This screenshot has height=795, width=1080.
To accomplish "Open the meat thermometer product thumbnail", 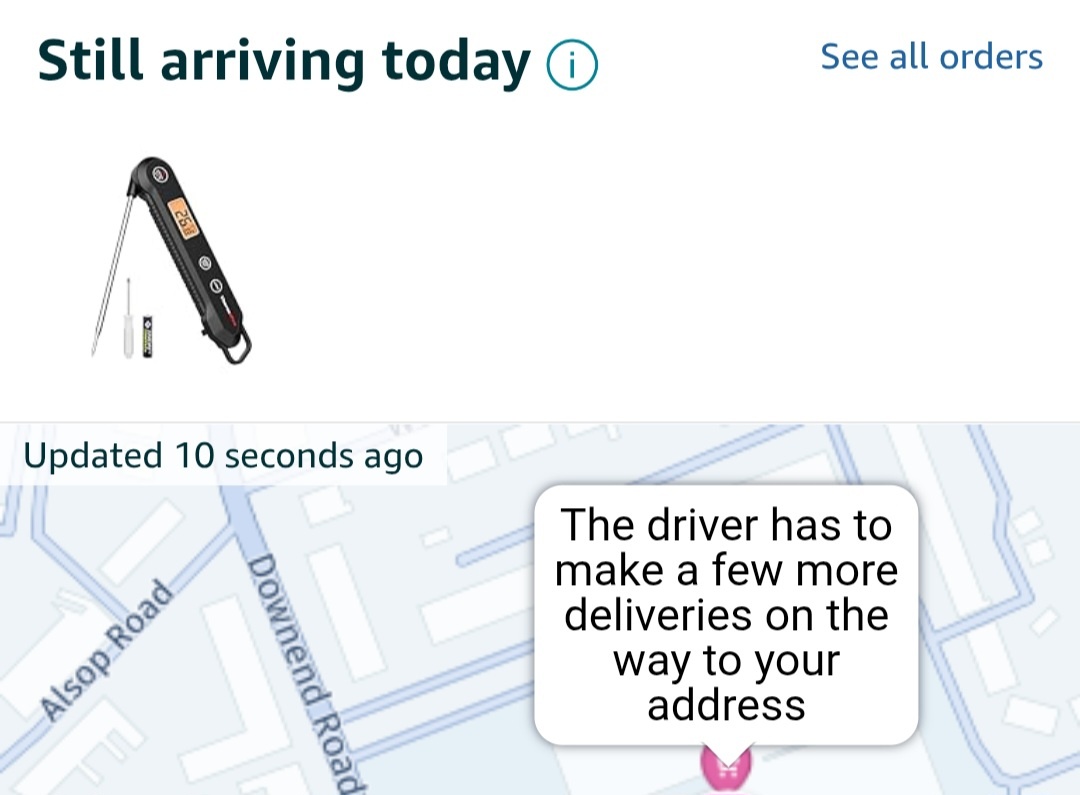I will pos(172,258).
